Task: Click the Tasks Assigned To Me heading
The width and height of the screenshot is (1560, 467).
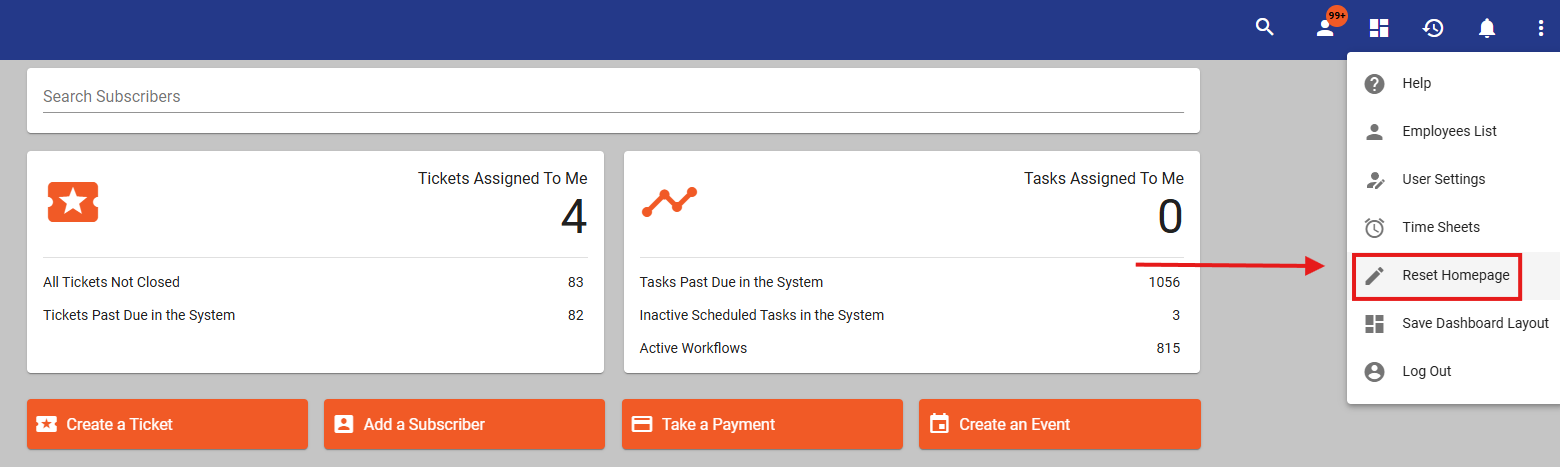Action: pyautogui.click(x=1104, y=178)
